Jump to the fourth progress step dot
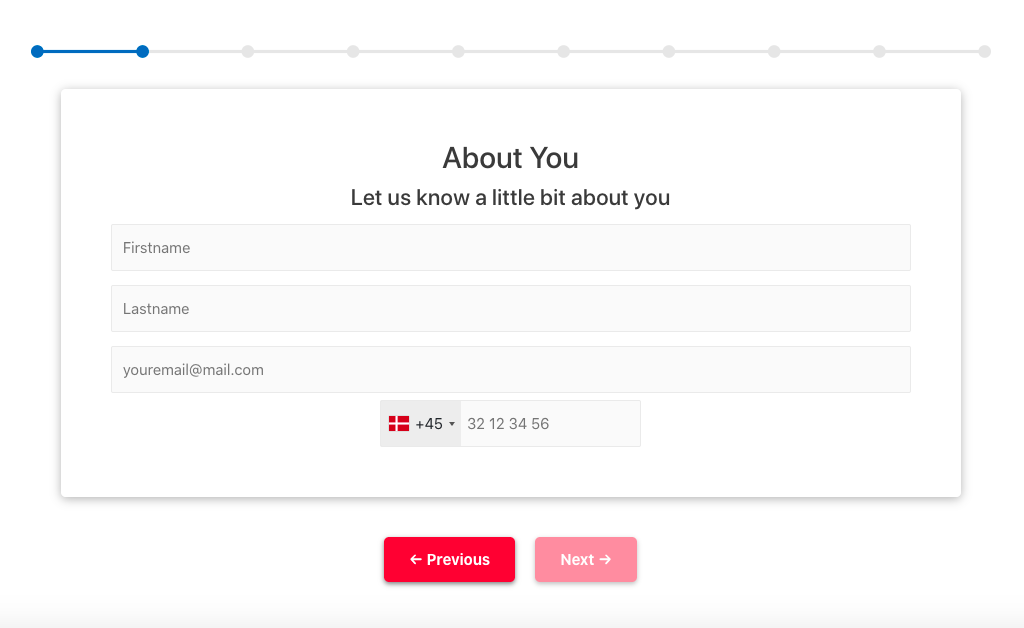Screen dimensions: 1024x628 [353, 52]
